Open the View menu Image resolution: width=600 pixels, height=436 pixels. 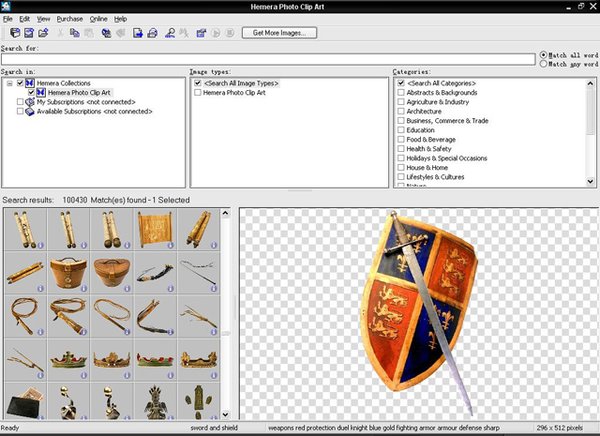[43, 19]
